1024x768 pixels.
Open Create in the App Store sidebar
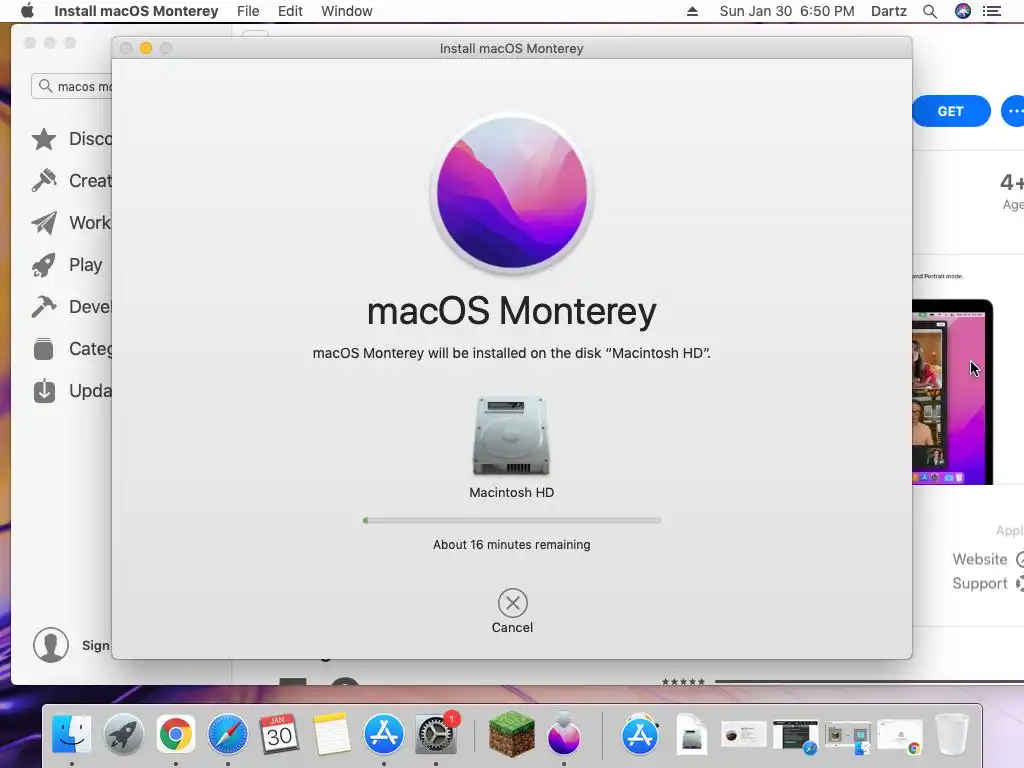(72, 181)
